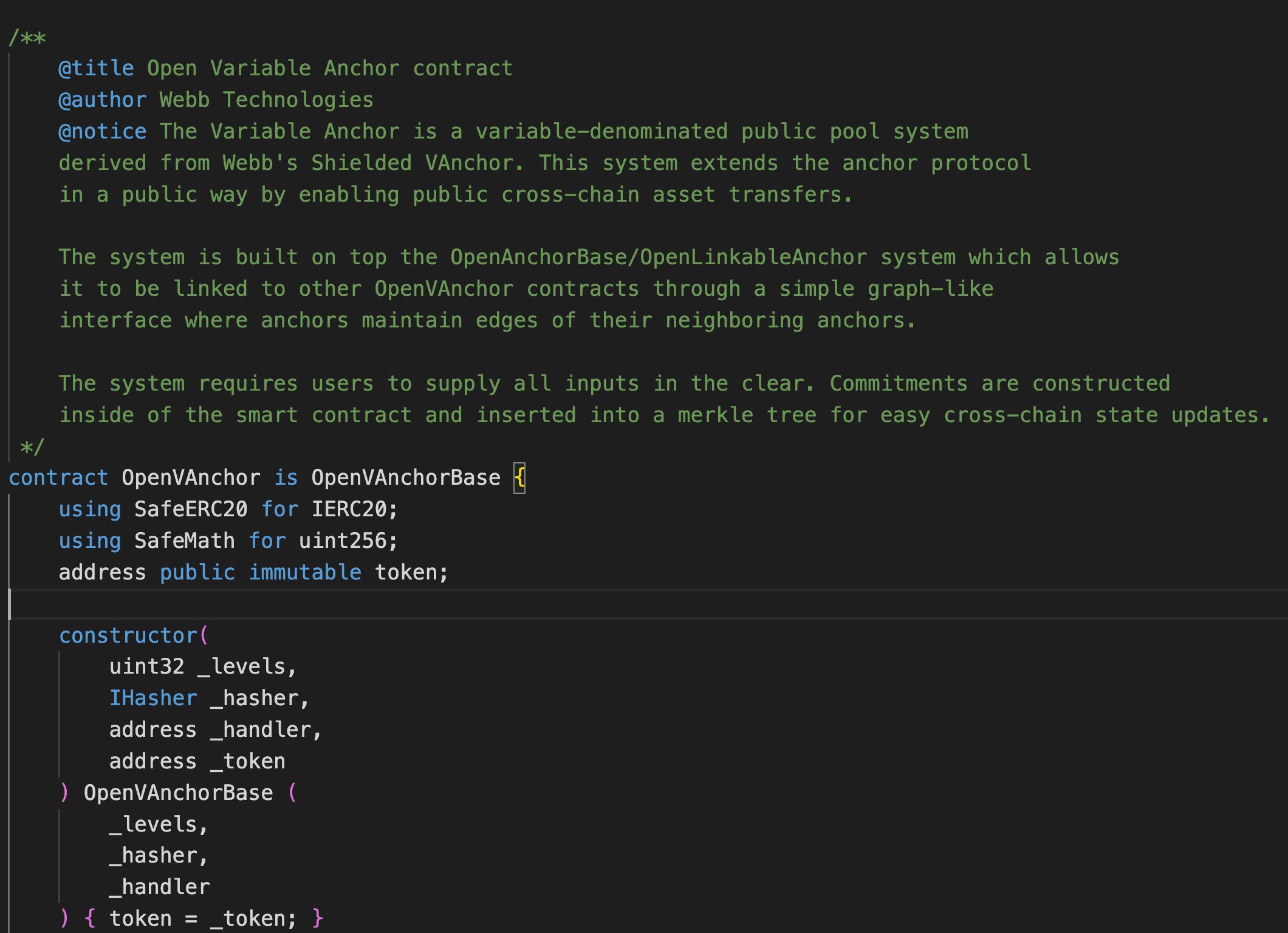Click the 'public' keyword

(x=197, y=572)
